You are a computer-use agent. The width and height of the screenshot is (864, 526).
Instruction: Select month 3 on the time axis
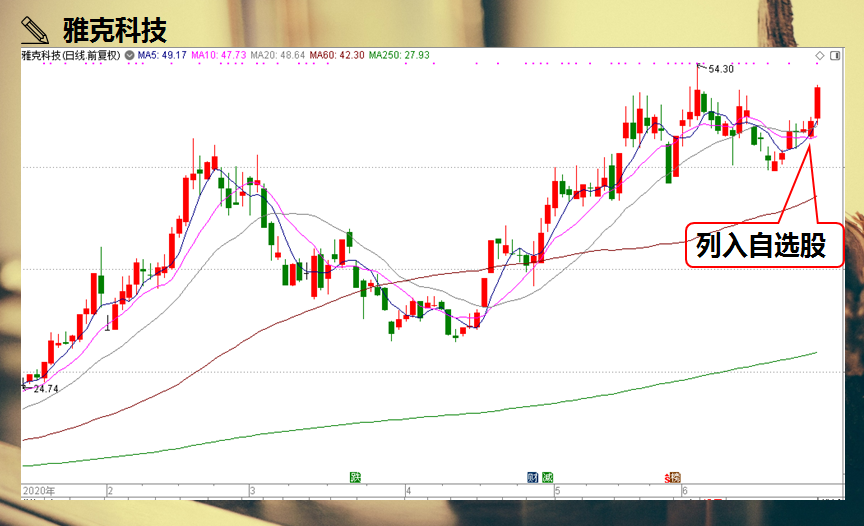coord(252,491)
